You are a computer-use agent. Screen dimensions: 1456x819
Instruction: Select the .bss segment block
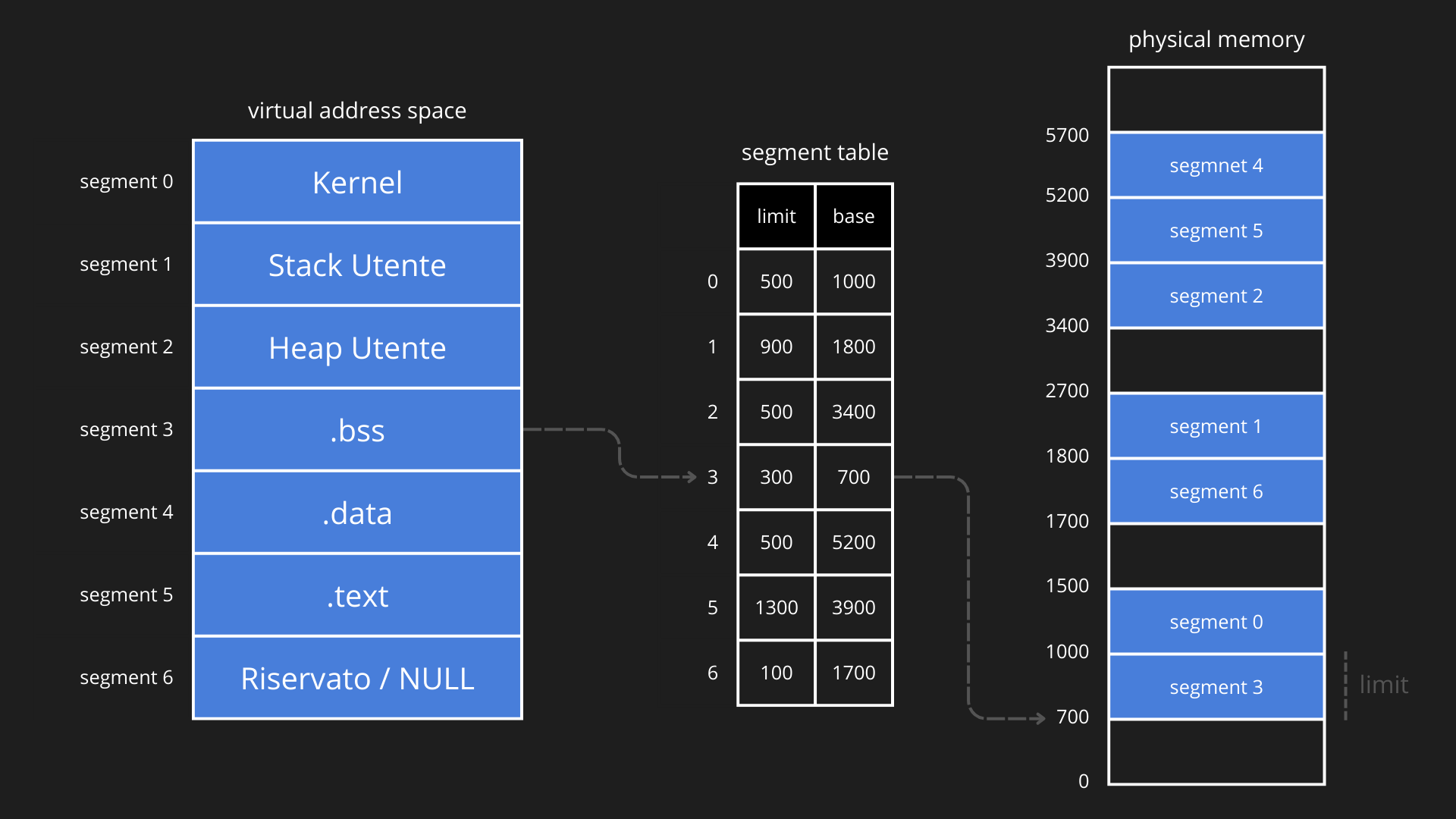(x=357, y=430)
